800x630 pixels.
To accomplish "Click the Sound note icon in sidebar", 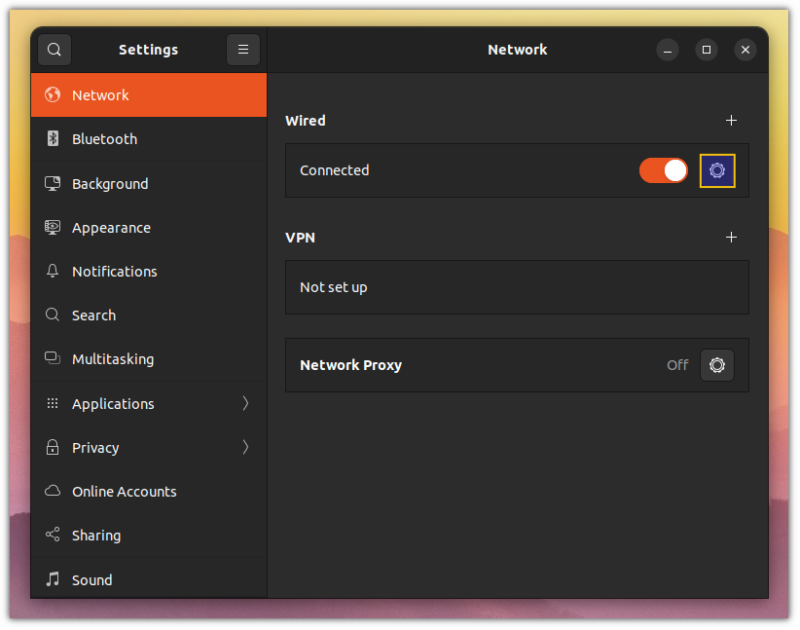I will coord(53,579).
